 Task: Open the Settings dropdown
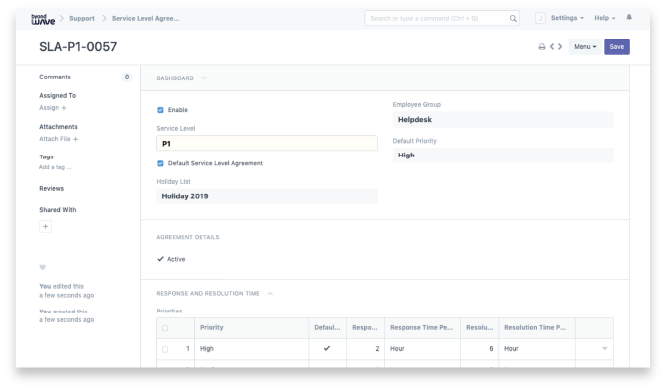(x=567, y=18)
